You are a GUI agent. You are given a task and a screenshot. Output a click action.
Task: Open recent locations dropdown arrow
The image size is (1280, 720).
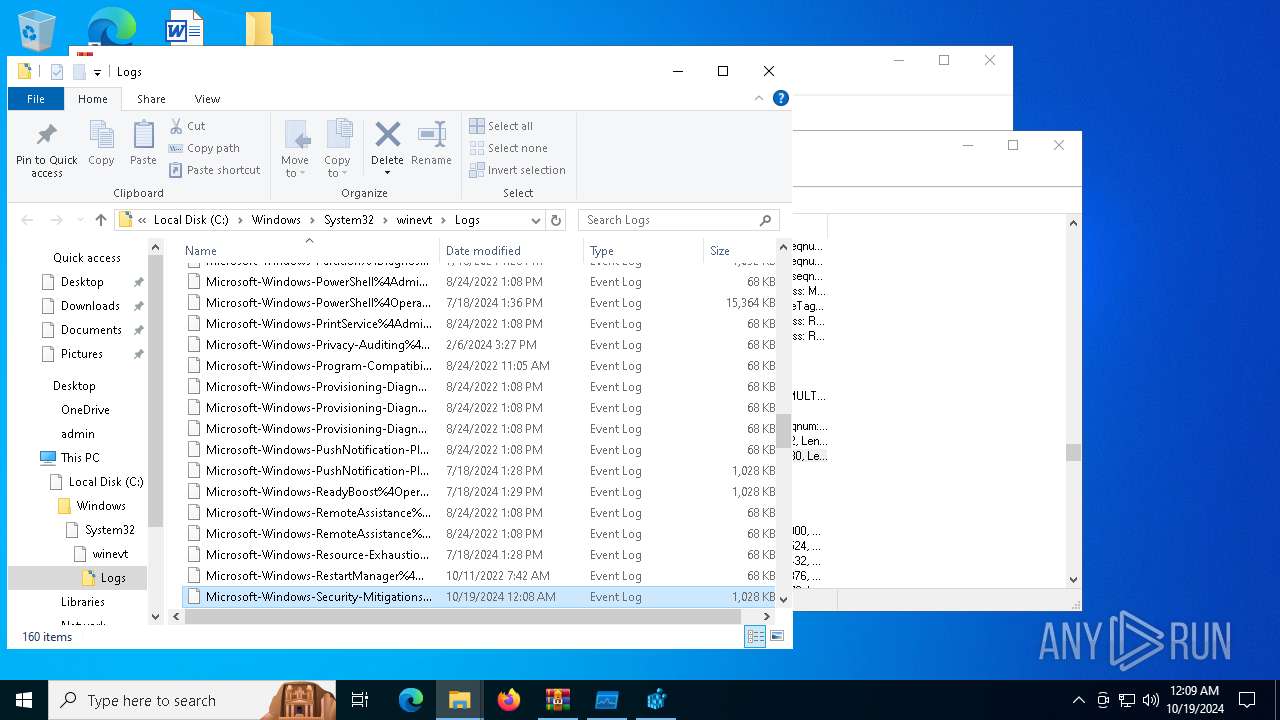click(x=79, y=220)
